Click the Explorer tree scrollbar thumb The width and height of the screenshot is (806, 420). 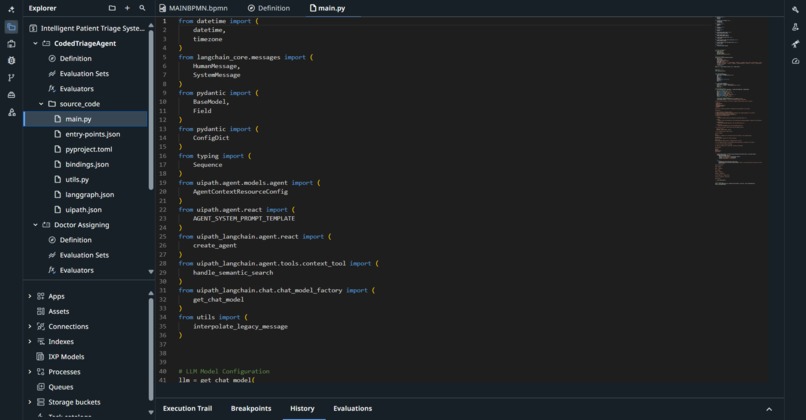(151, 109)
